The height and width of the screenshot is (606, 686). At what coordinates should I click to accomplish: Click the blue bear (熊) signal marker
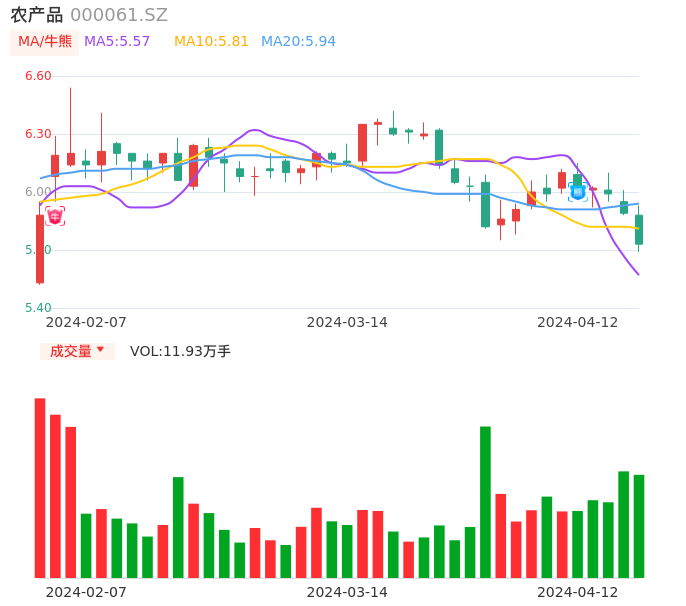(x=578, y=191)
